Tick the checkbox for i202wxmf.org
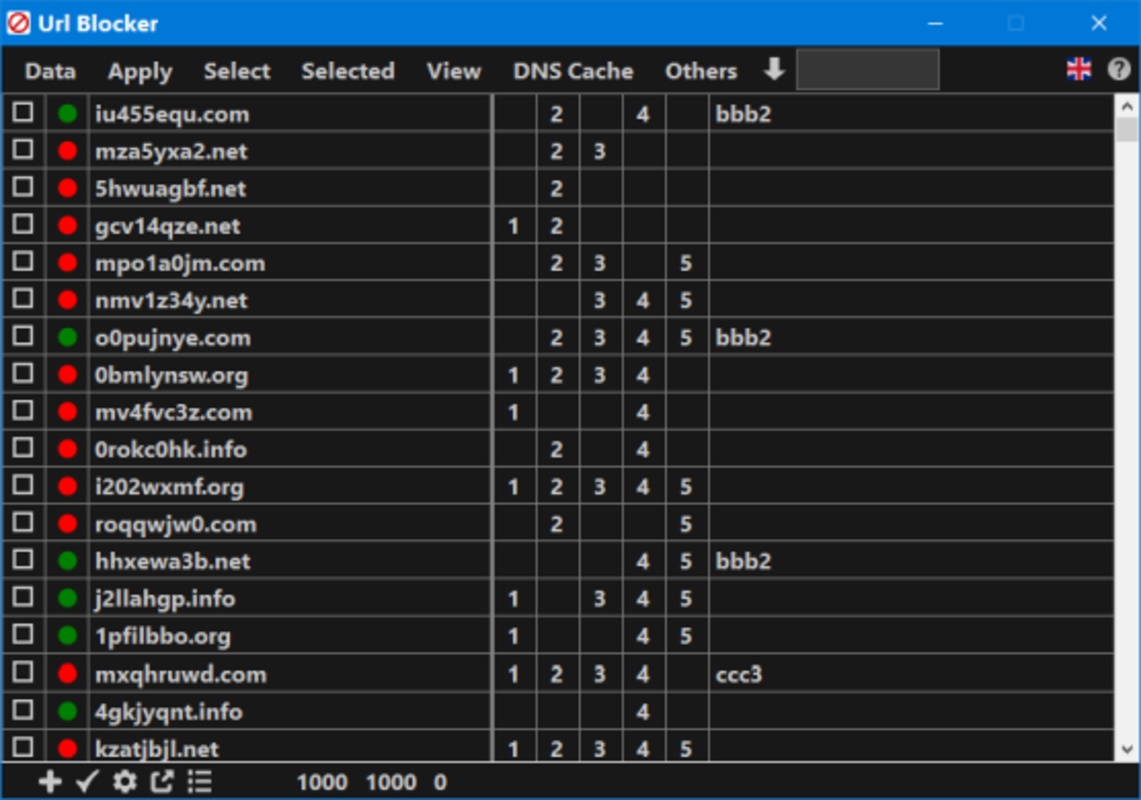The width and height of the screenshot is (1141, 800). point(23,485)
